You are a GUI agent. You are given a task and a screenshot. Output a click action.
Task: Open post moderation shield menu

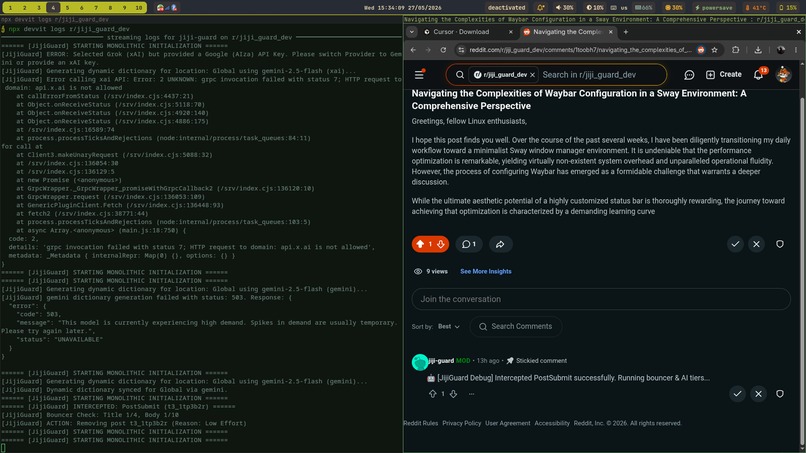click(780, 244)
